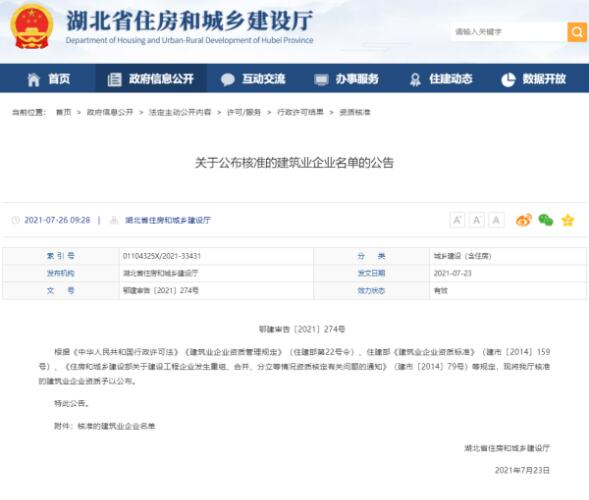
Task: Click the 湖北省住房和城乡建设厅 publisher link
Action: coord(168,220)
